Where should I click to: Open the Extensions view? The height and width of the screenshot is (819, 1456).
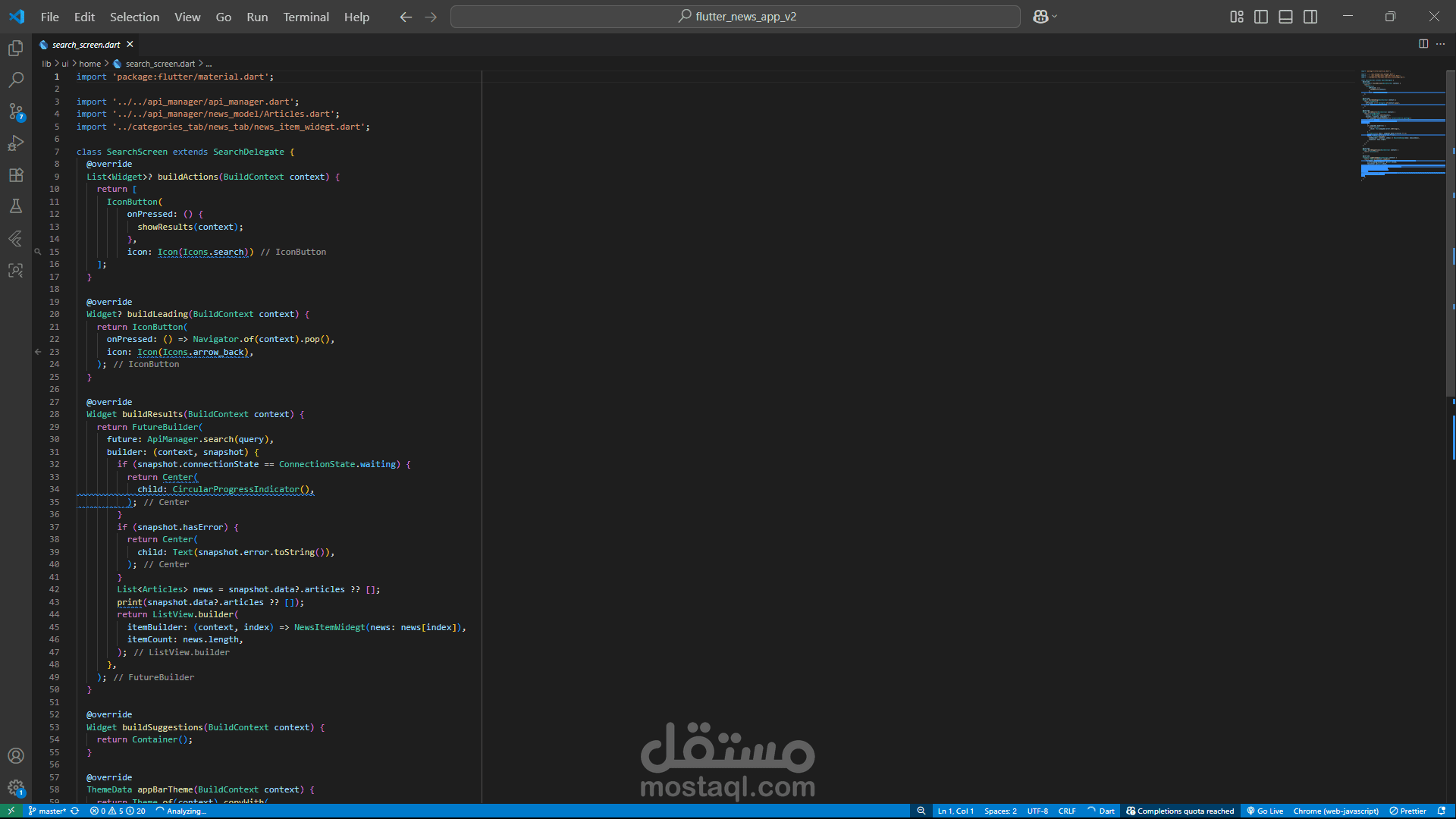(x=16, y=175)
